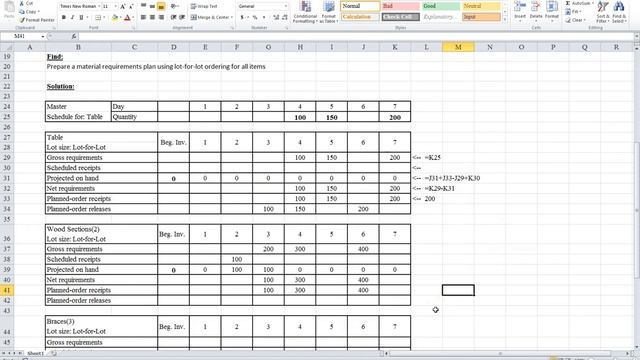Apply the Bad cell style

(x=400, y=6)
